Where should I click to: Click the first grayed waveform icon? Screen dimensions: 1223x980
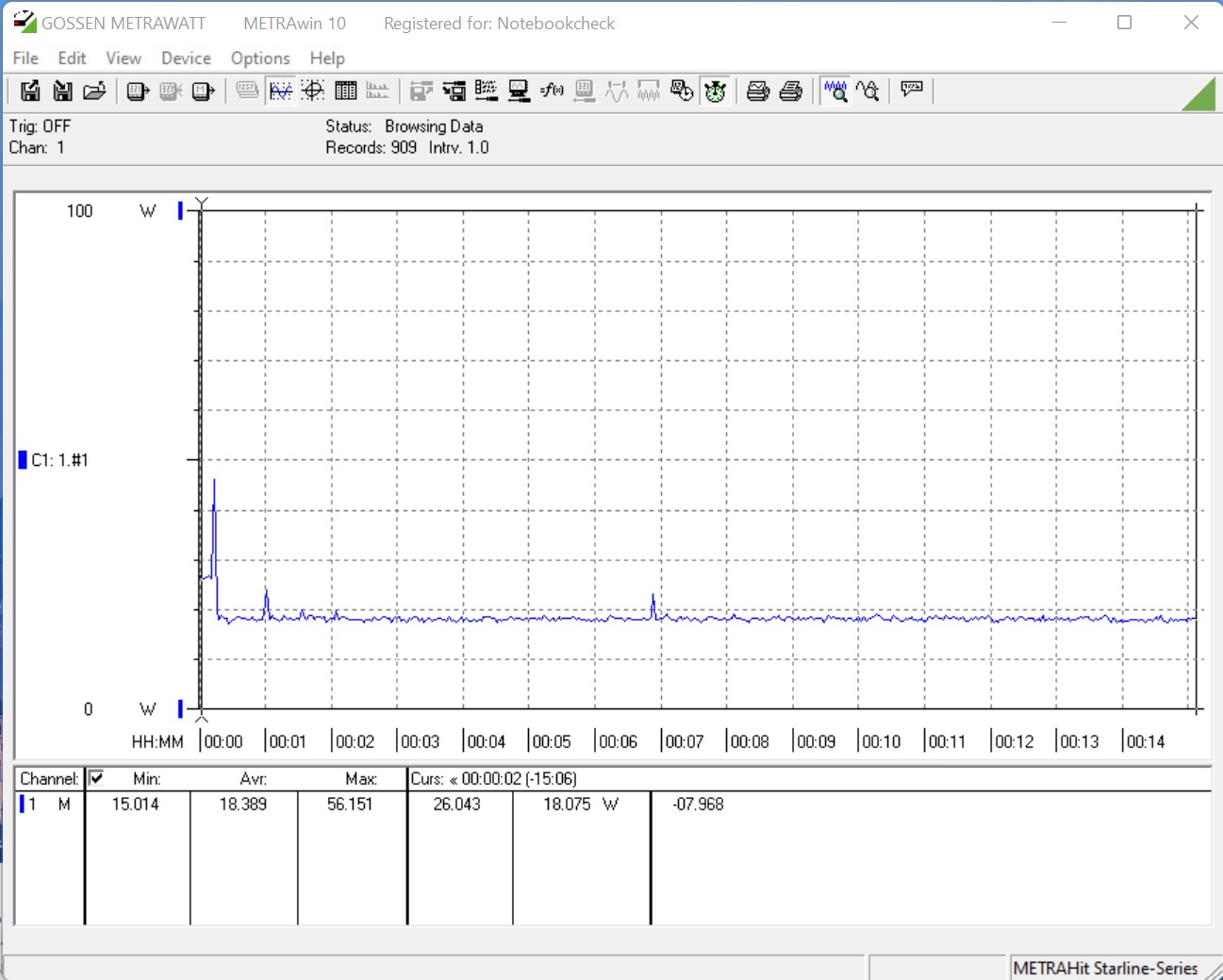click(x=617, y=91)
